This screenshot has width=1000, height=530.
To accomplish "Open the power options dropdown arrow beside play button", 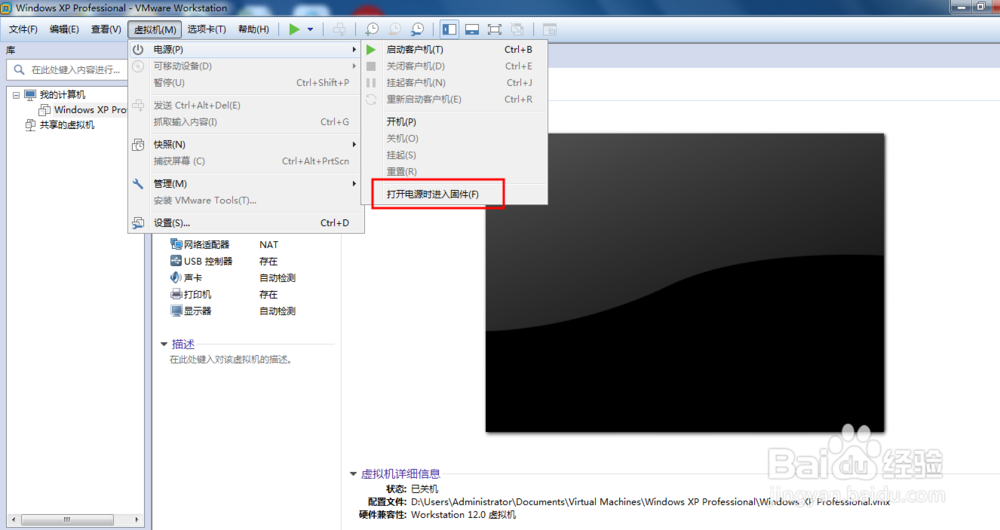I will [x=311, y=29].
